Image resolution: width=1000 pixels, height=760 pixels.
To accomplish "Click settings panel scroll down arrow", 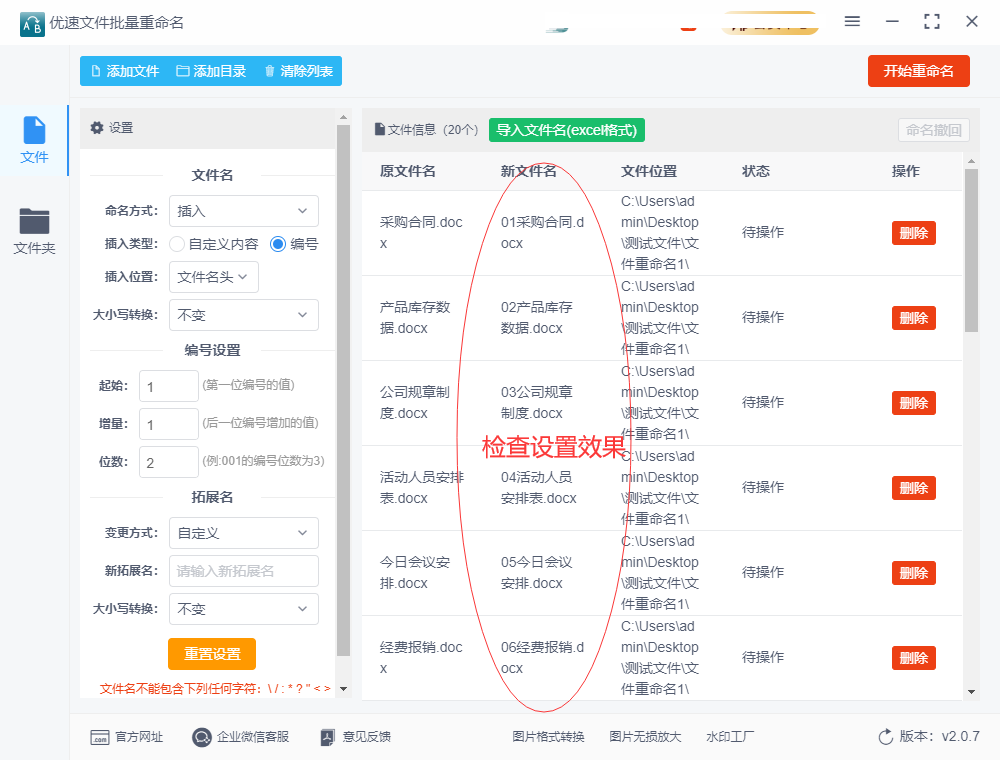I will [343, 689].
